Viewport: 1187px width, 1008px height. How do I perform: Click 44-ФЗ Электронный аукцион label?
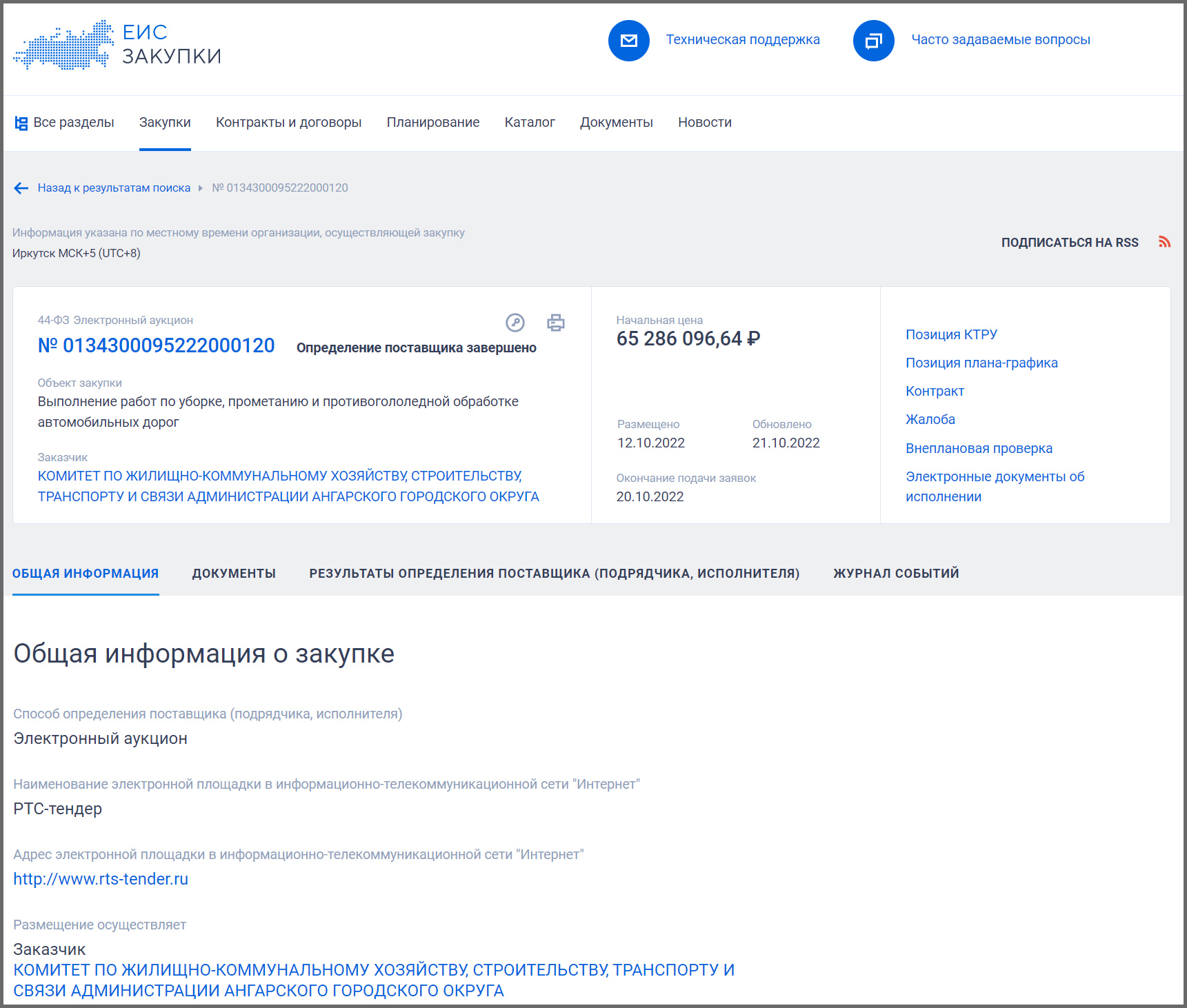[115, 320]
